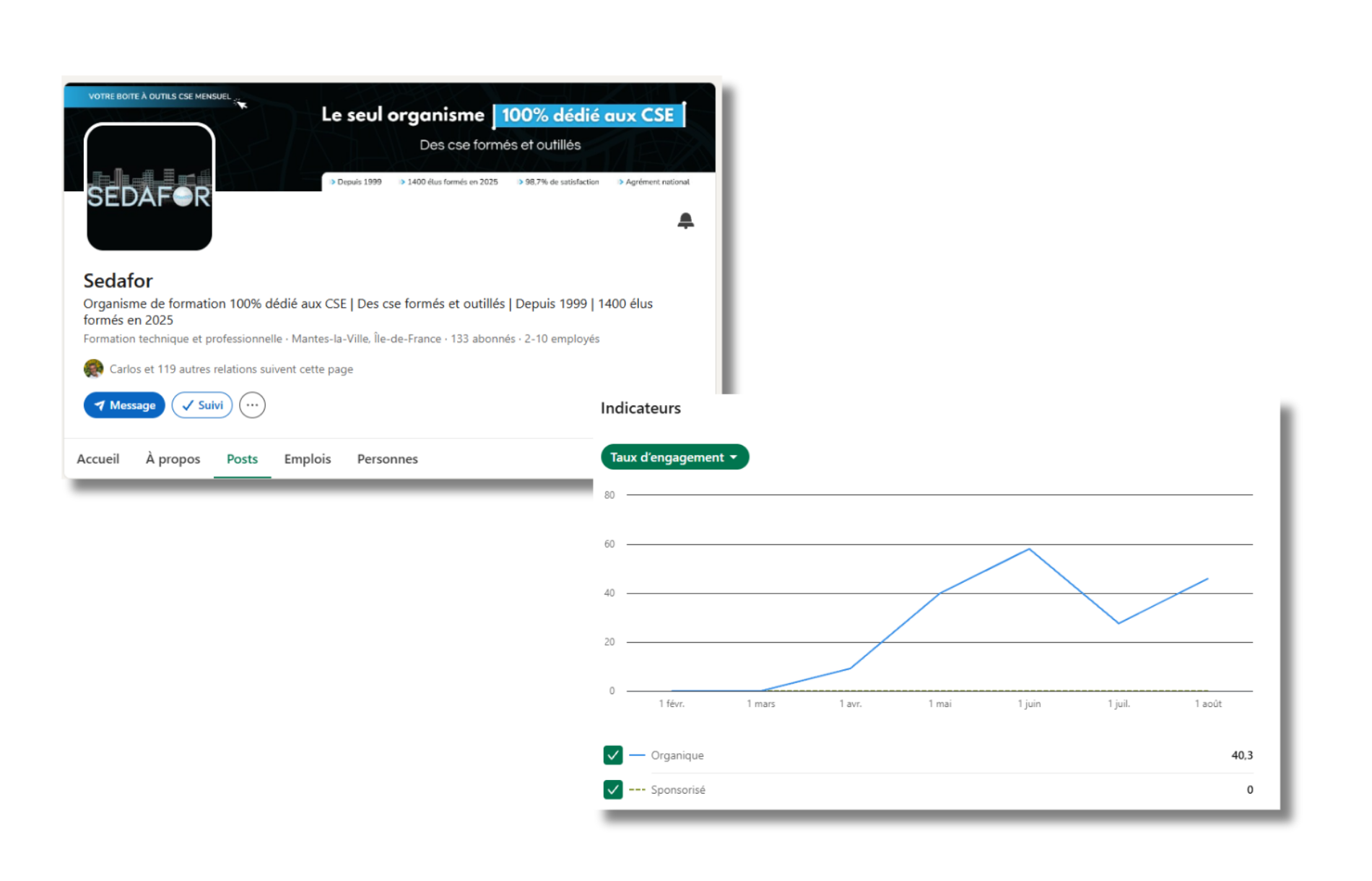
Task: Click the '1 août' axis label
Action: click(x=1208, y=704)
